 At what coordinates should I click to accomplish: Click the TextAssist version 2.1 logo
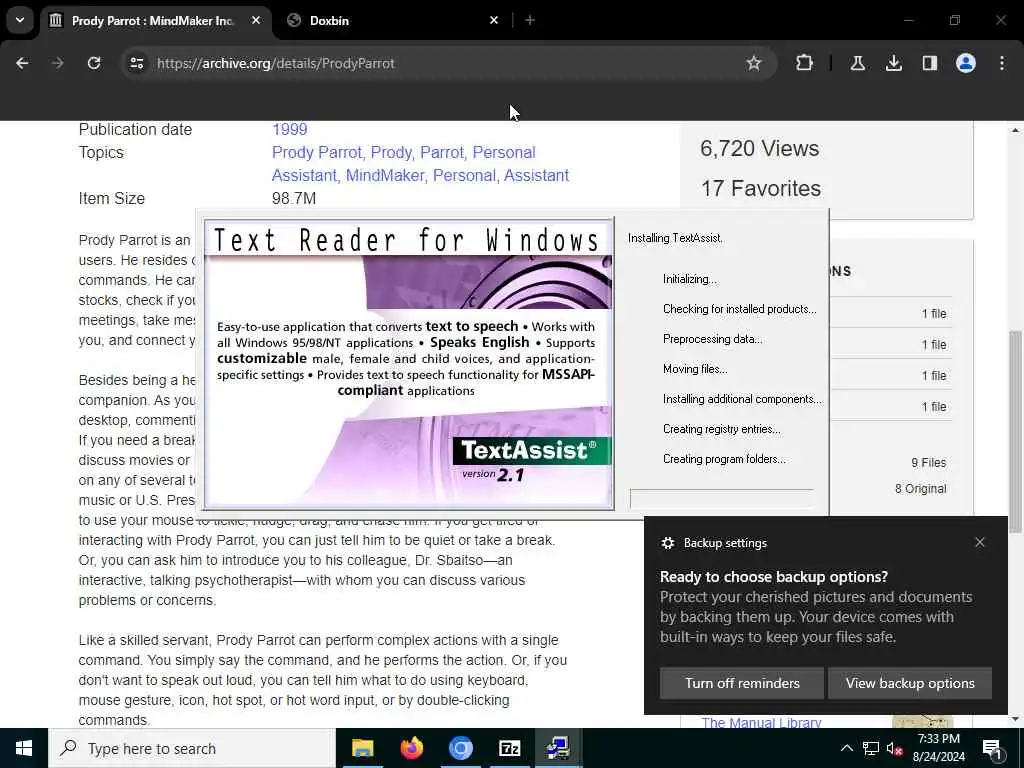tap(531, 460)
